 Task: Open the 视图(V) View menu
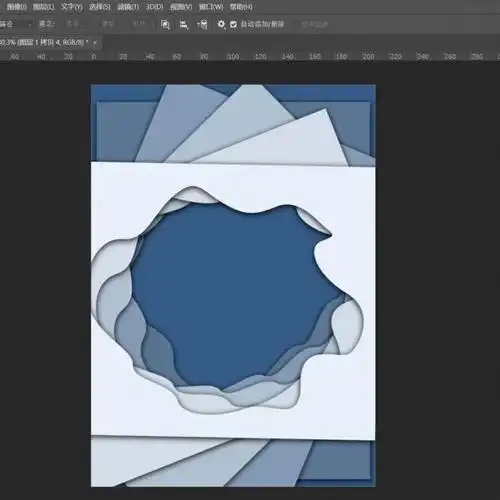pyautogui.click(x=181, y=7)
